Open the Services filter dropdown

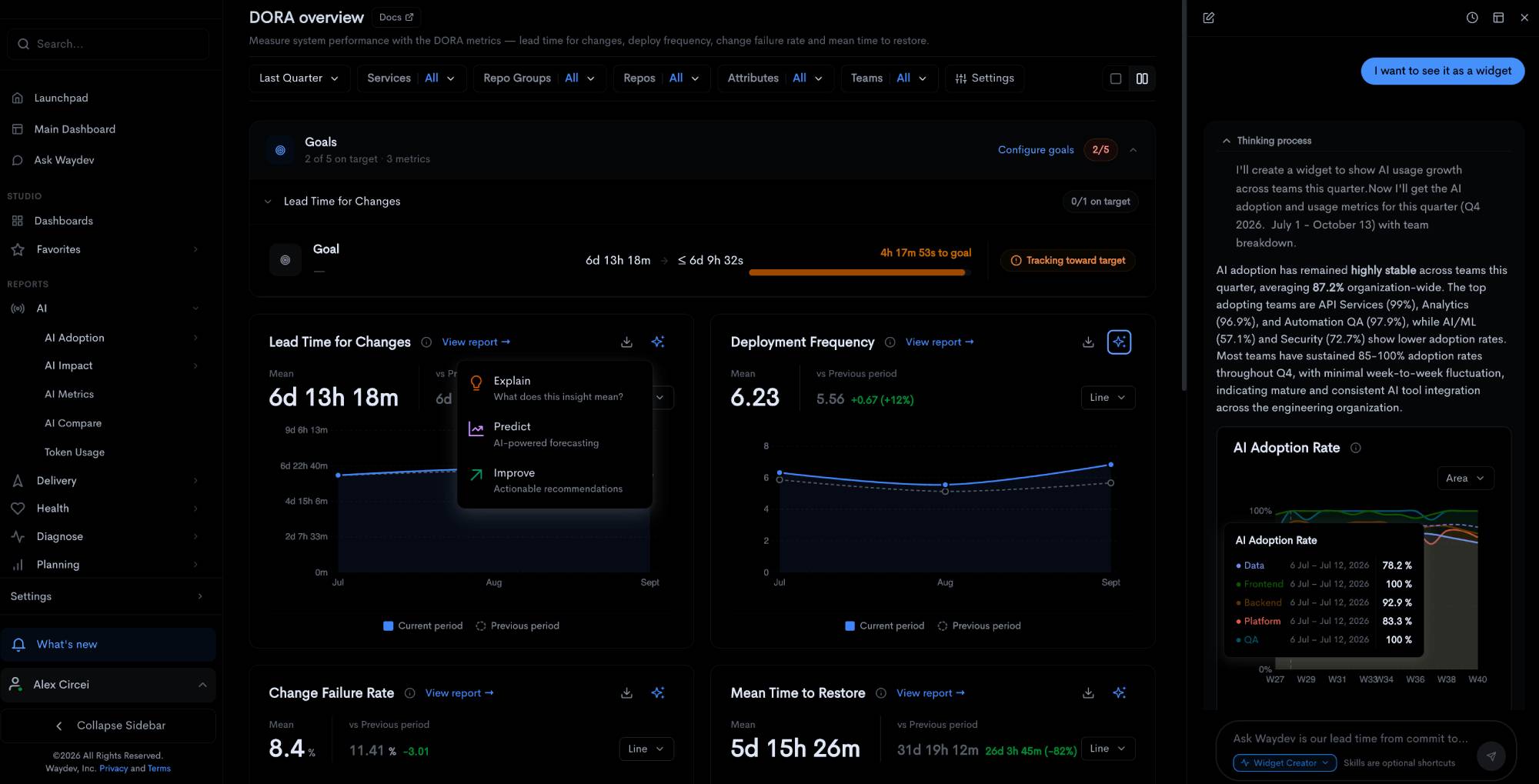click(x=412, y=78)
